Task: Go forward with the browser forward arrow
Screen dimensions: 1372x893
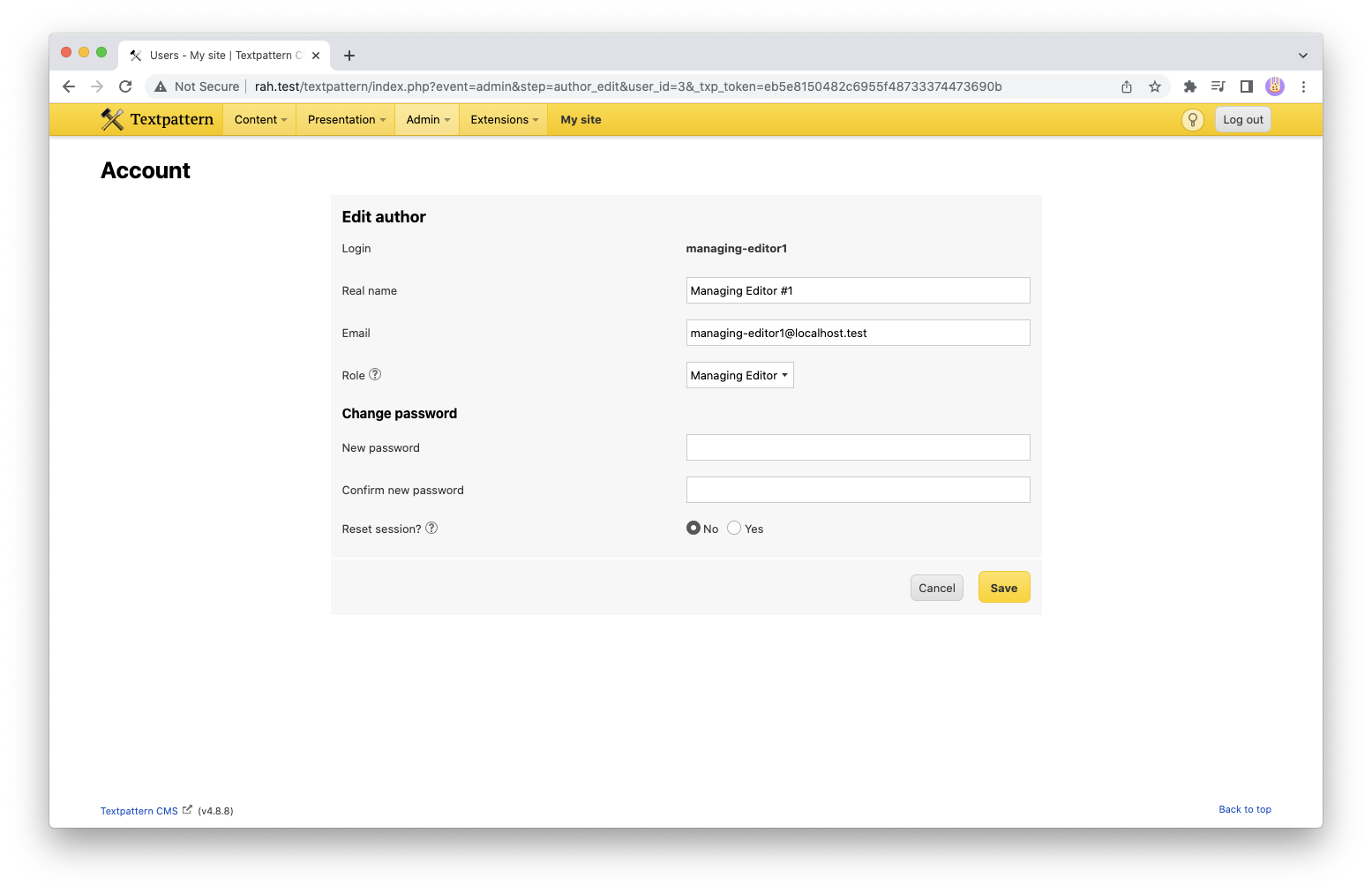Action: coord(97,86)
